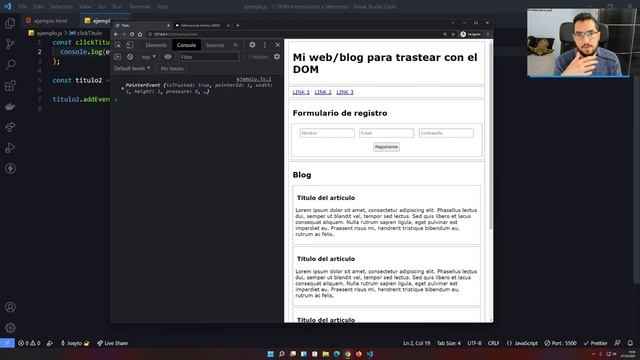Click the UTF-8 encoding indicator

pyautogui.click(x=474, y=343)
